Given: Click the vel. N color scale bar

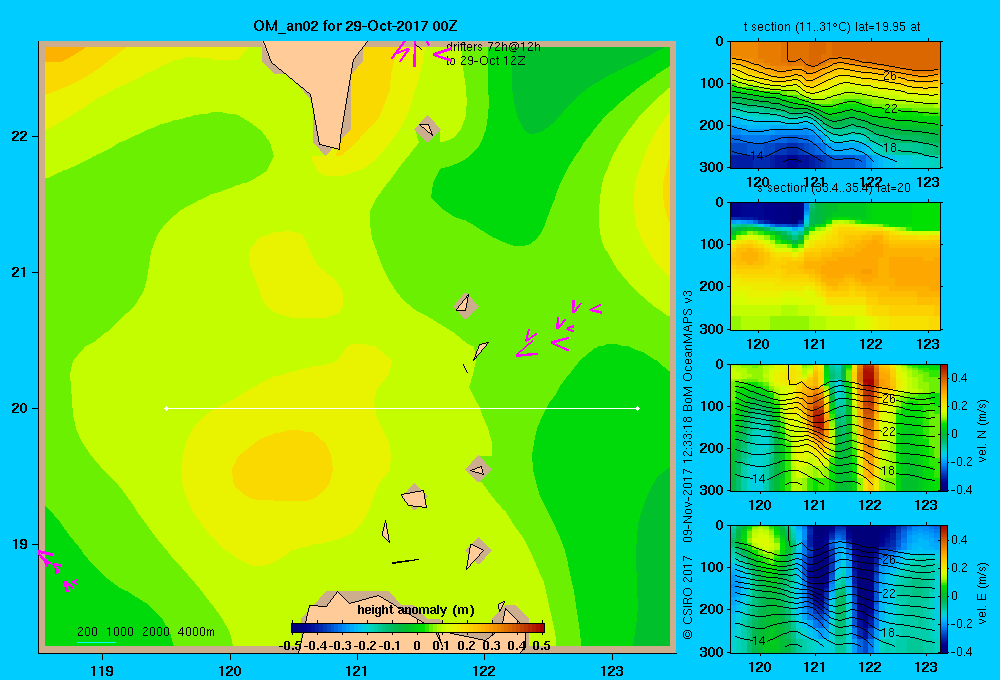Looking at the screenshot, I should click(x=945, y=427).
